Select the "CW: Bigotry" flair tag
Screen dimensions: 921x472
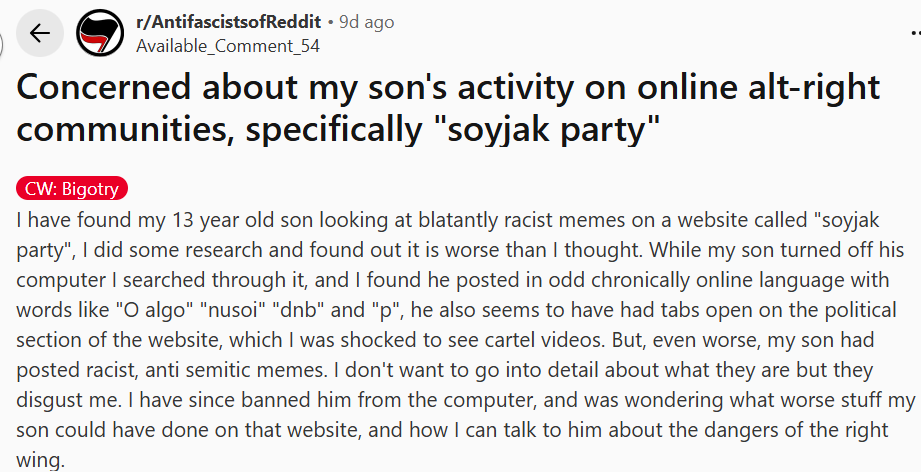(73, 190)
